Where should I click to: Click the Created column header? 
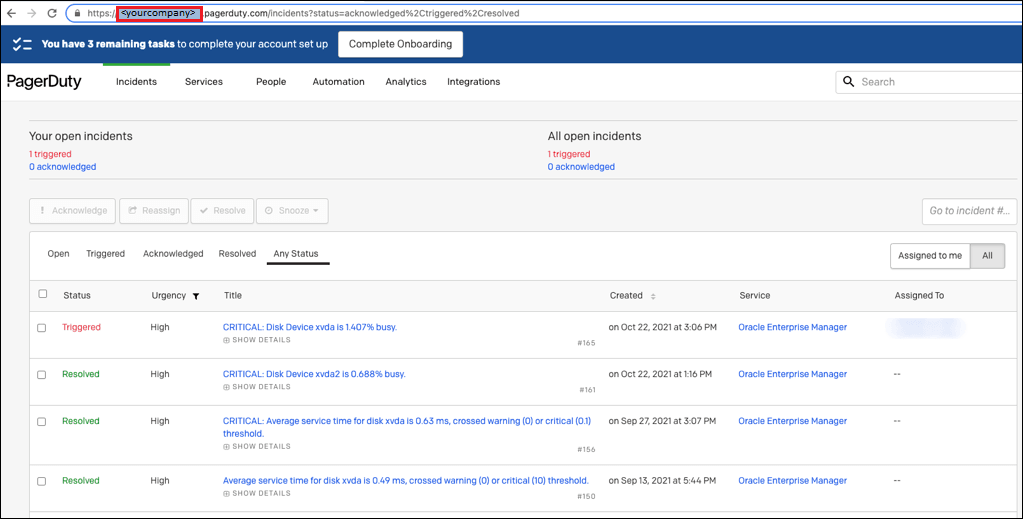[x=626, y=296]
